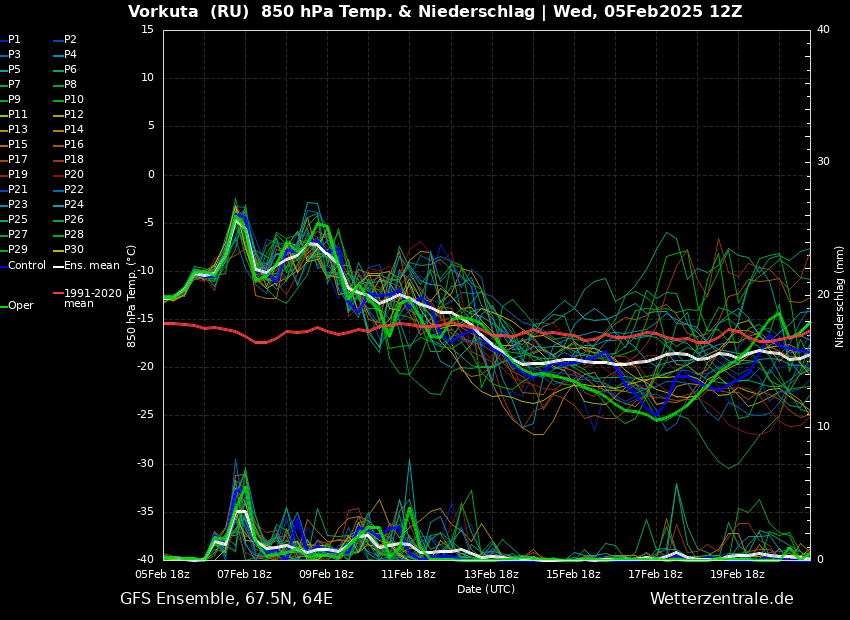
Task: Click the Date (UTC) axis label
Action: (x=486, y=590)
